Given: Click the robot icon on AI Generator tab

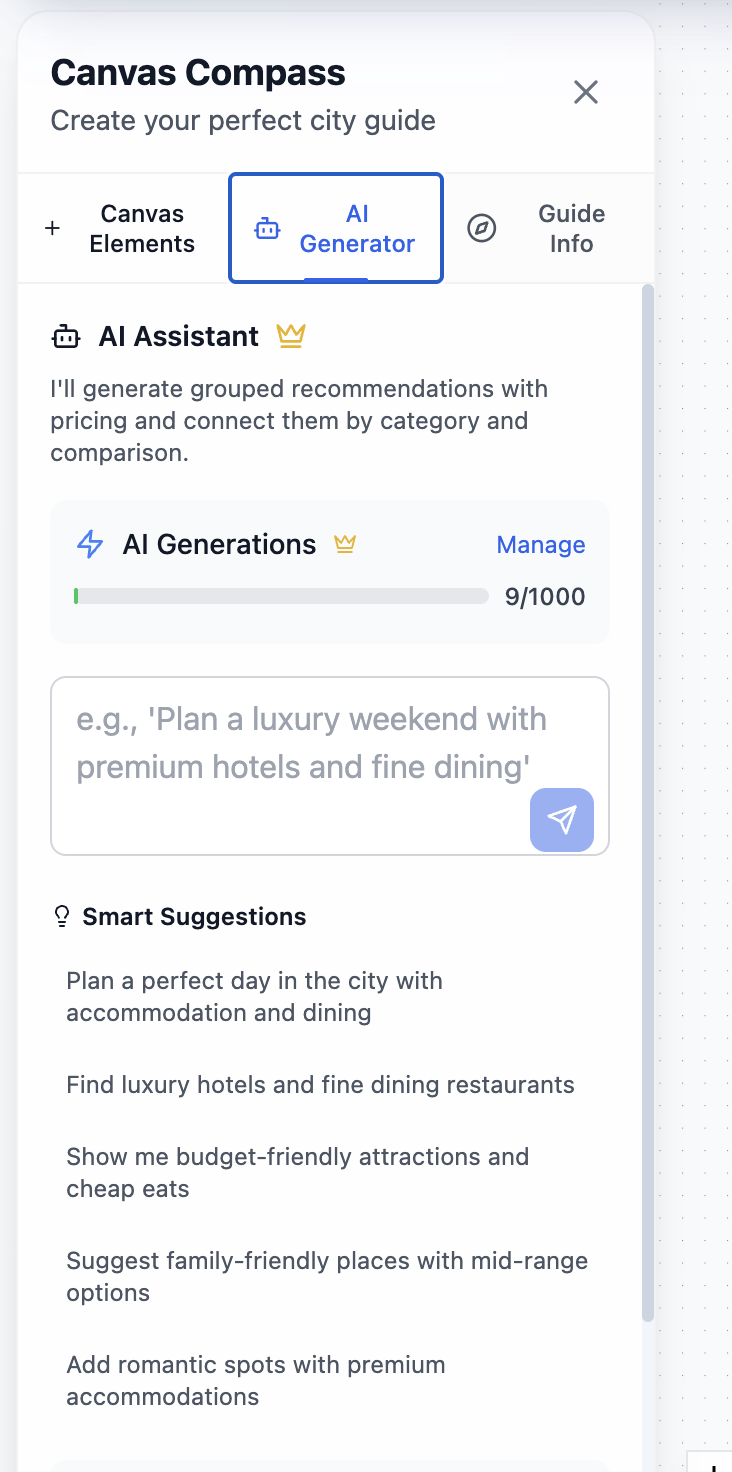Looking at the screenshot, I should click(x=267, y=229).
